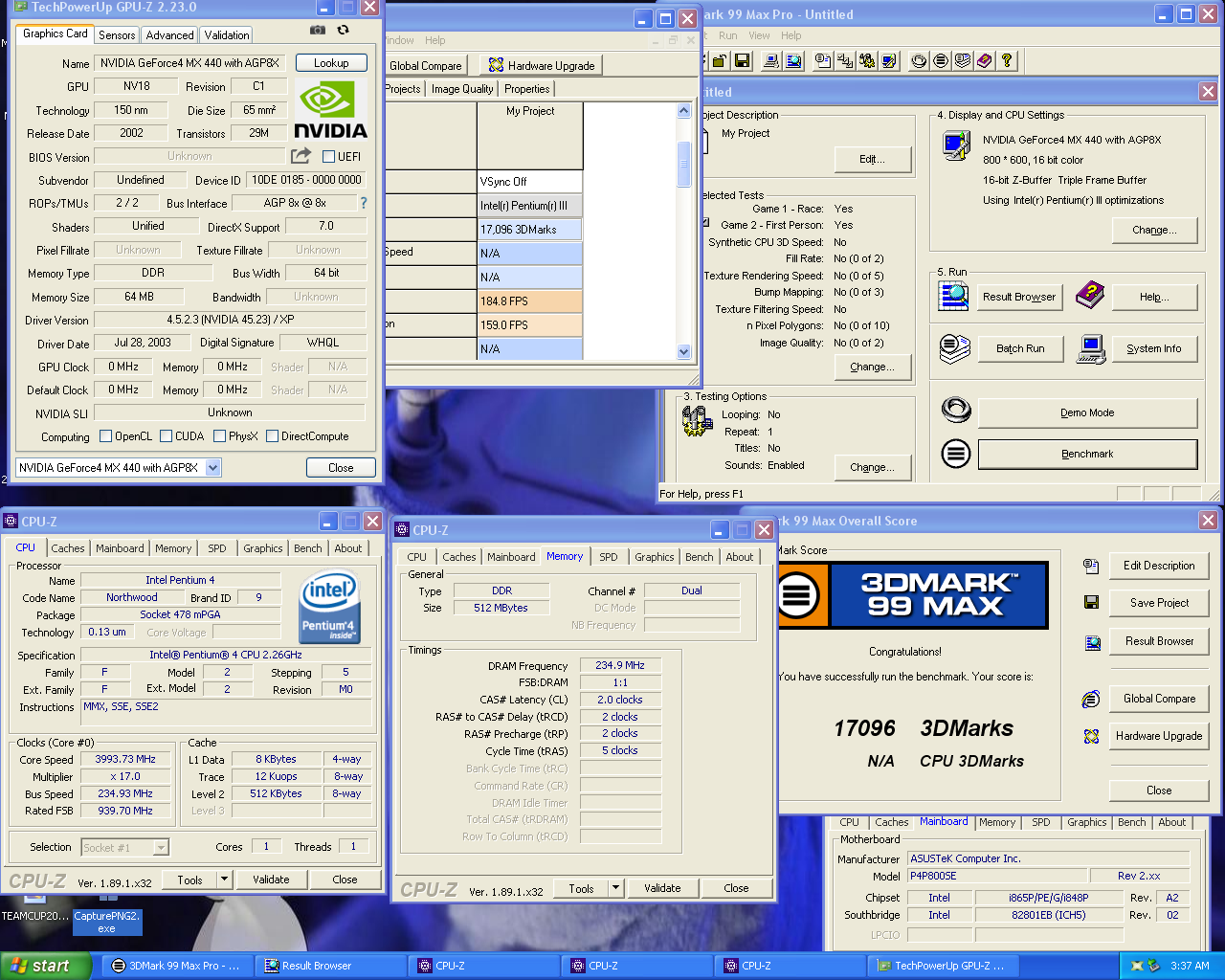Toggle the OpenCL checkbox

click(x=105, y=436)
